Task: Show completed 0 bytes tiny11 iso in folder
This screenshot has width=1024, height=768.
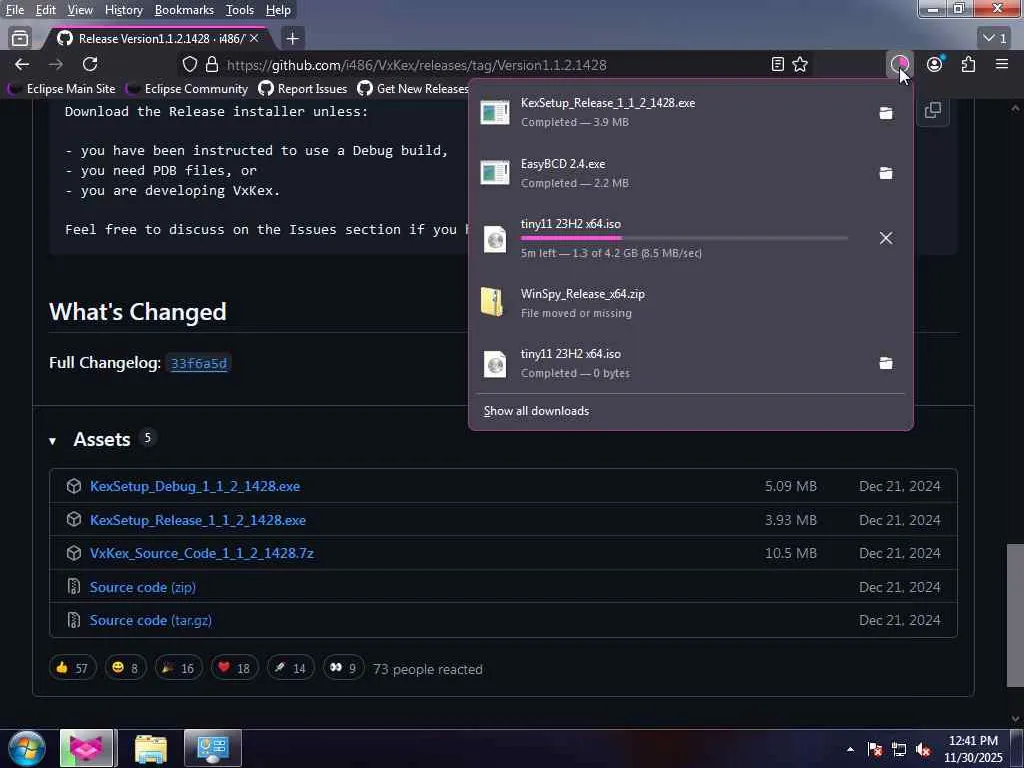Action: 886,363
